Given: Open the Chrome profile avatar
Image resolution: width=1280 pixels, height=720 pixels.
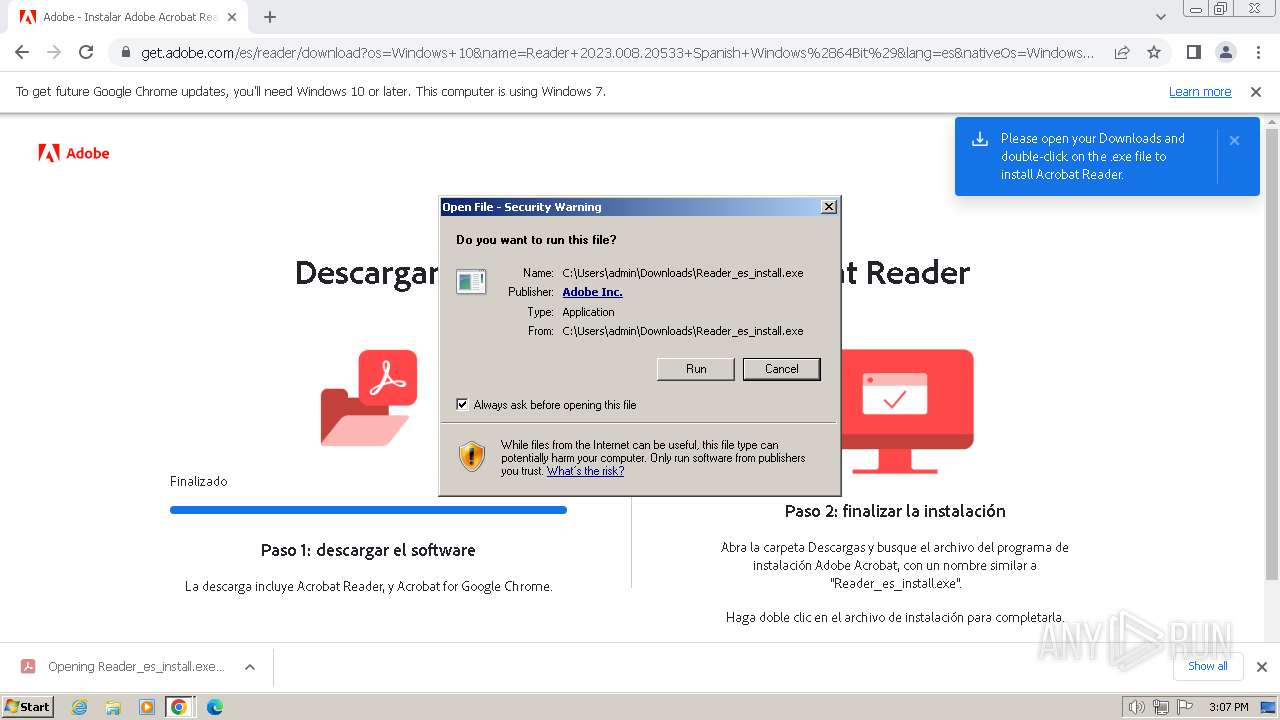Looking at the screenshot, I should (x=1225, y=52).
